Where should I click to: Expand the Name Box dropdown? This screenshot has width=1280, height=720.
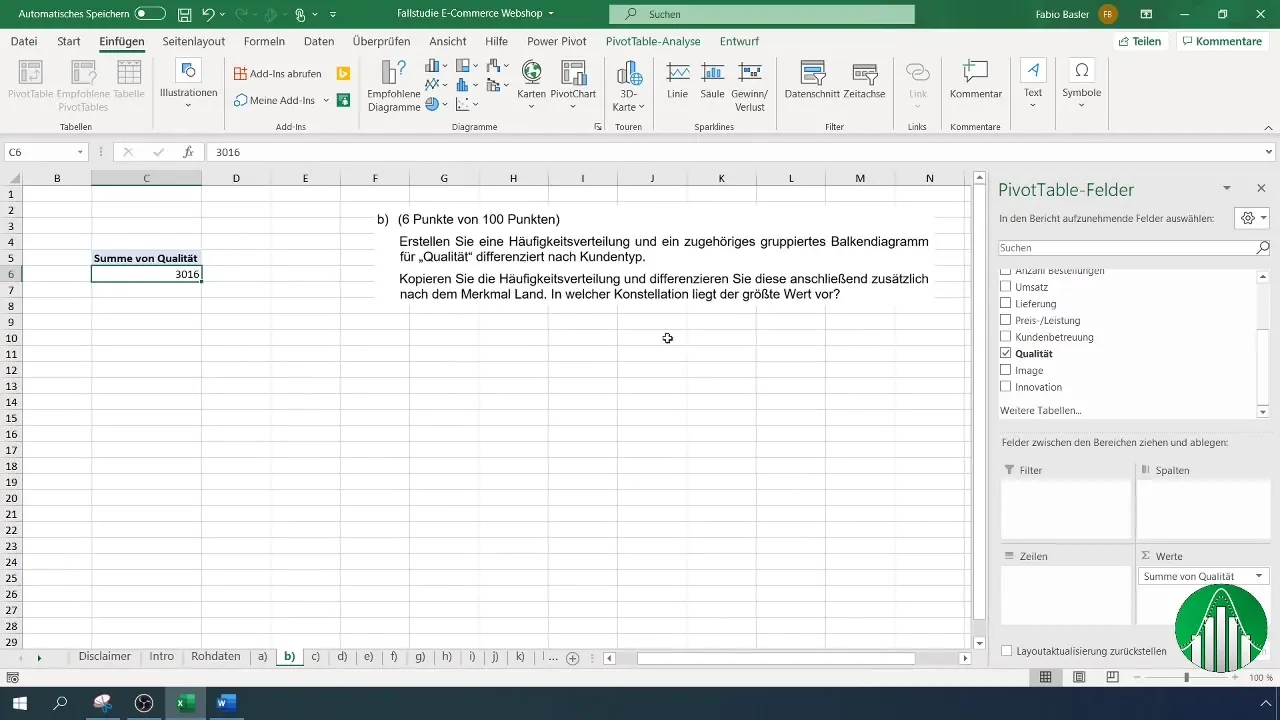(x=80, y=152)
